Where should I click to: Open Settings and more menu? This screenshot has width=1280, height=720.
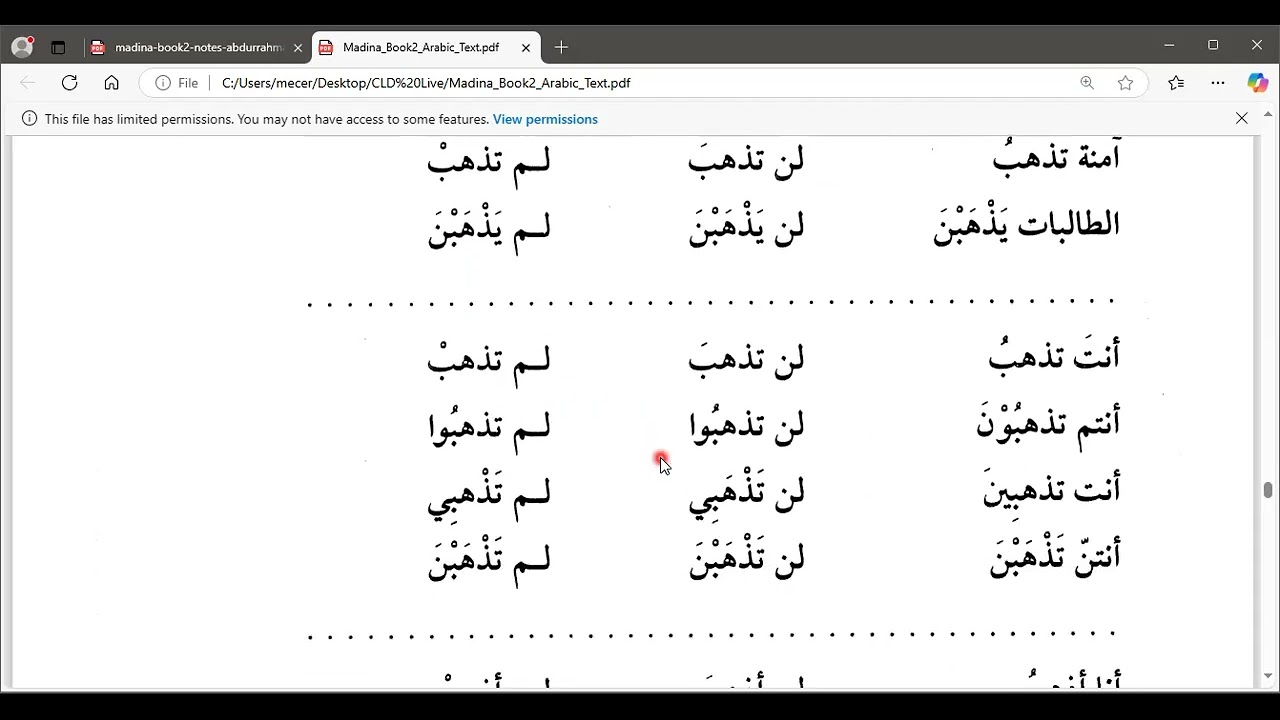pos(1218,83)
